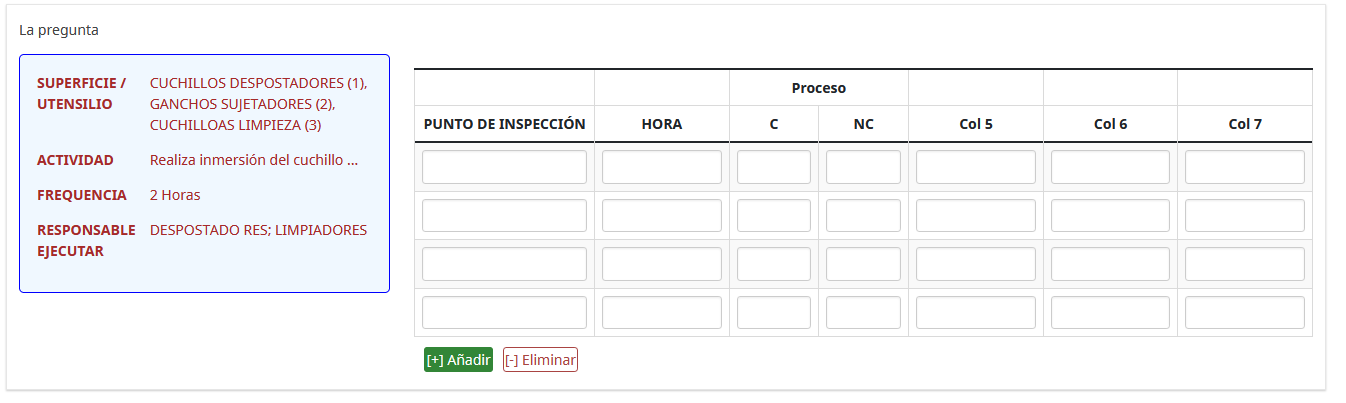Click the green Añadir button
The width and height of the screenshot is (1346, 403).
(x=458, y=359)
